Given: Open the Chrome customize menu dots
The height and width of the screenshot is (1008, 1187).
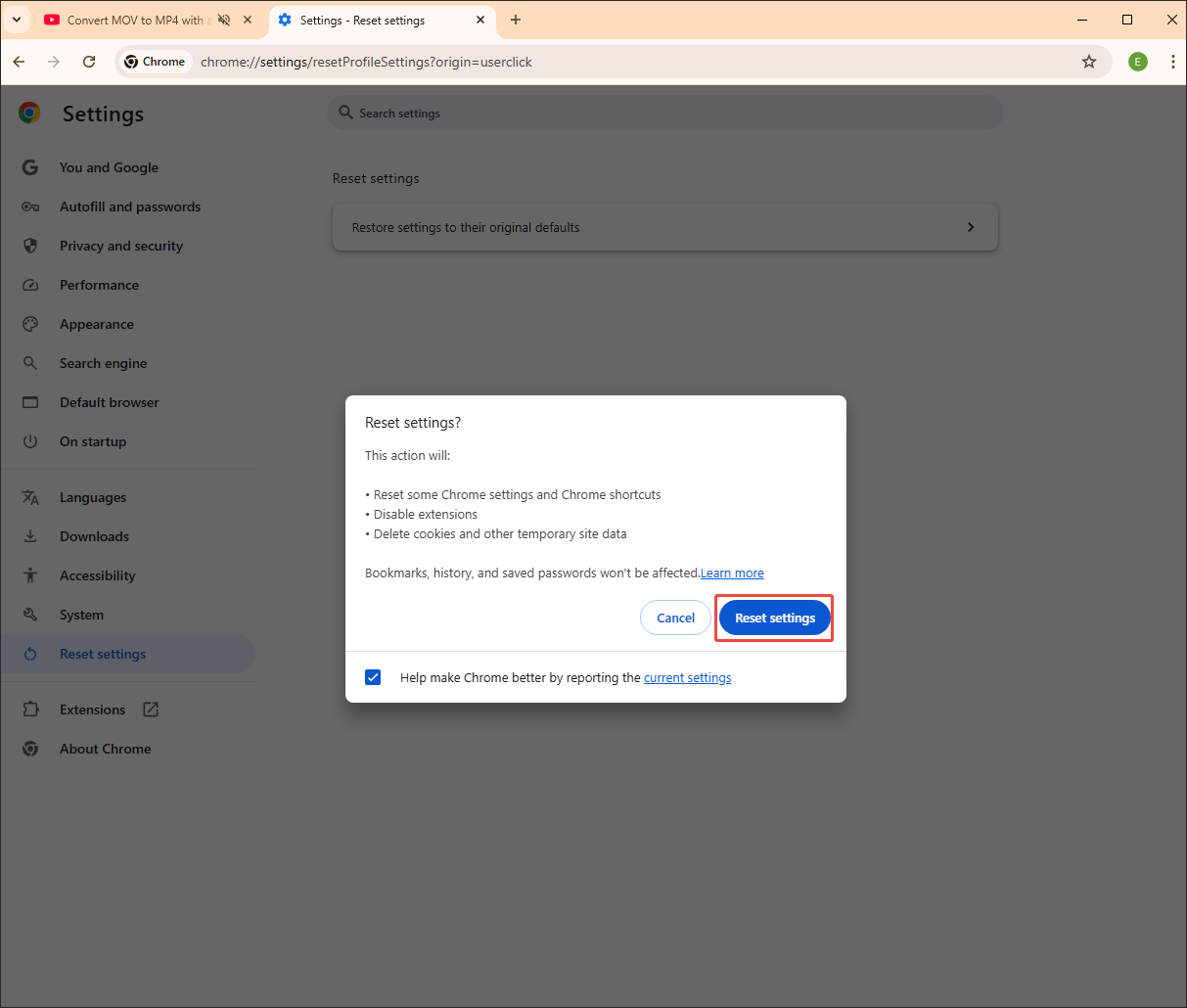Looking at the screenshot, I should point(1173,61).
